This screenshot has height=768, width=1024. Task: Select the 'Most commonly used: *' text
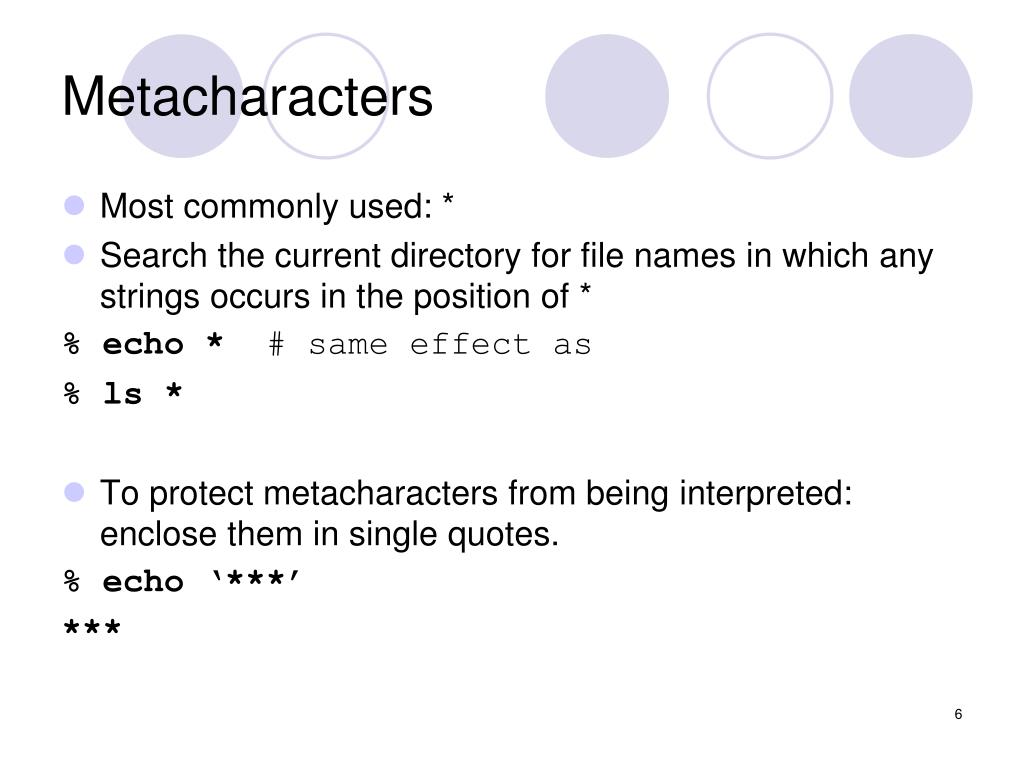coord(276,206)
